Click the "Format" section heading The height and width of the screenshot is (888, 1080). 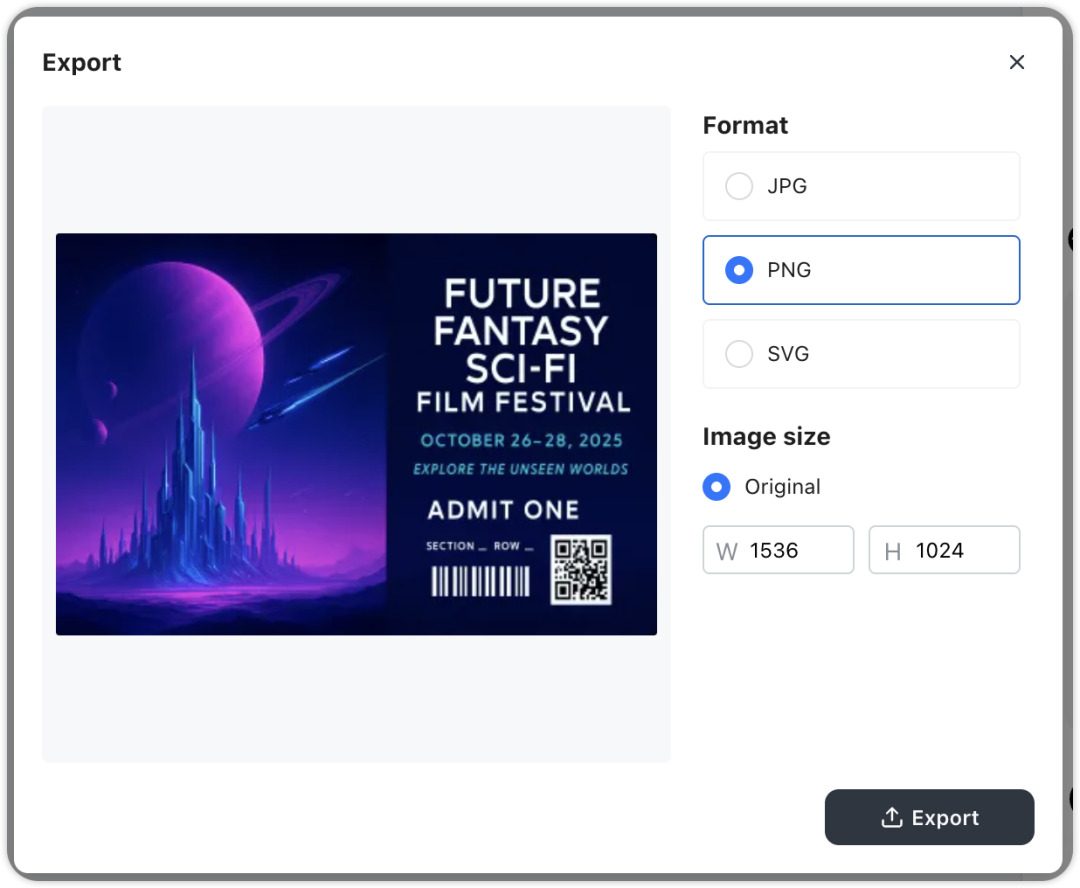click(x=745, y=125)
